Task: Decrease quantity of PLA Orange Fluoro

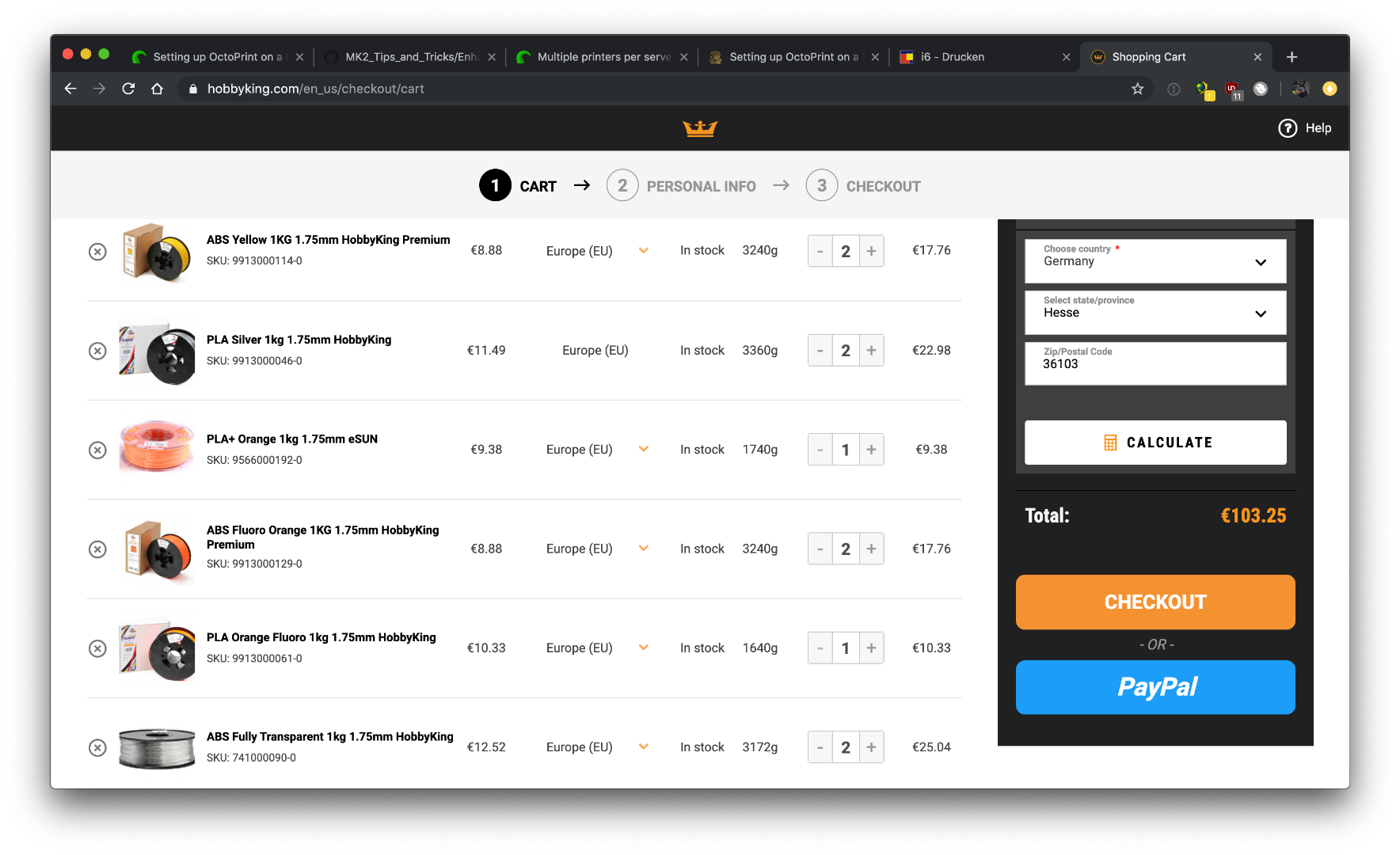Action: point(820,648)
